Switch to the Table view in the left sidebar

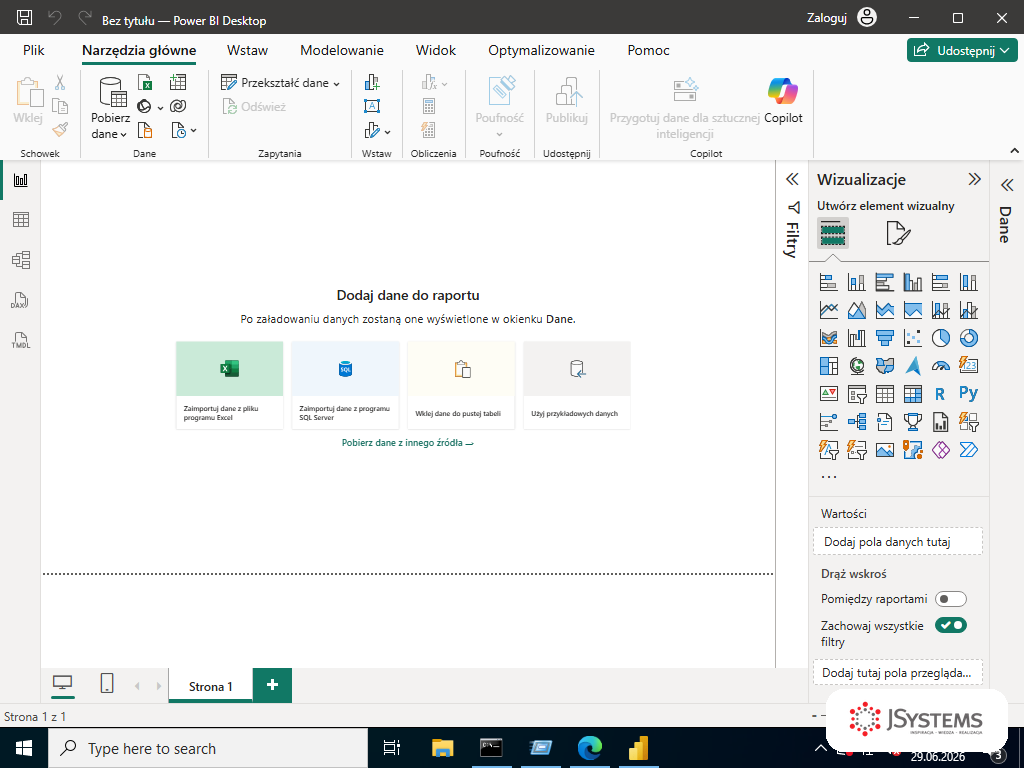21,220
